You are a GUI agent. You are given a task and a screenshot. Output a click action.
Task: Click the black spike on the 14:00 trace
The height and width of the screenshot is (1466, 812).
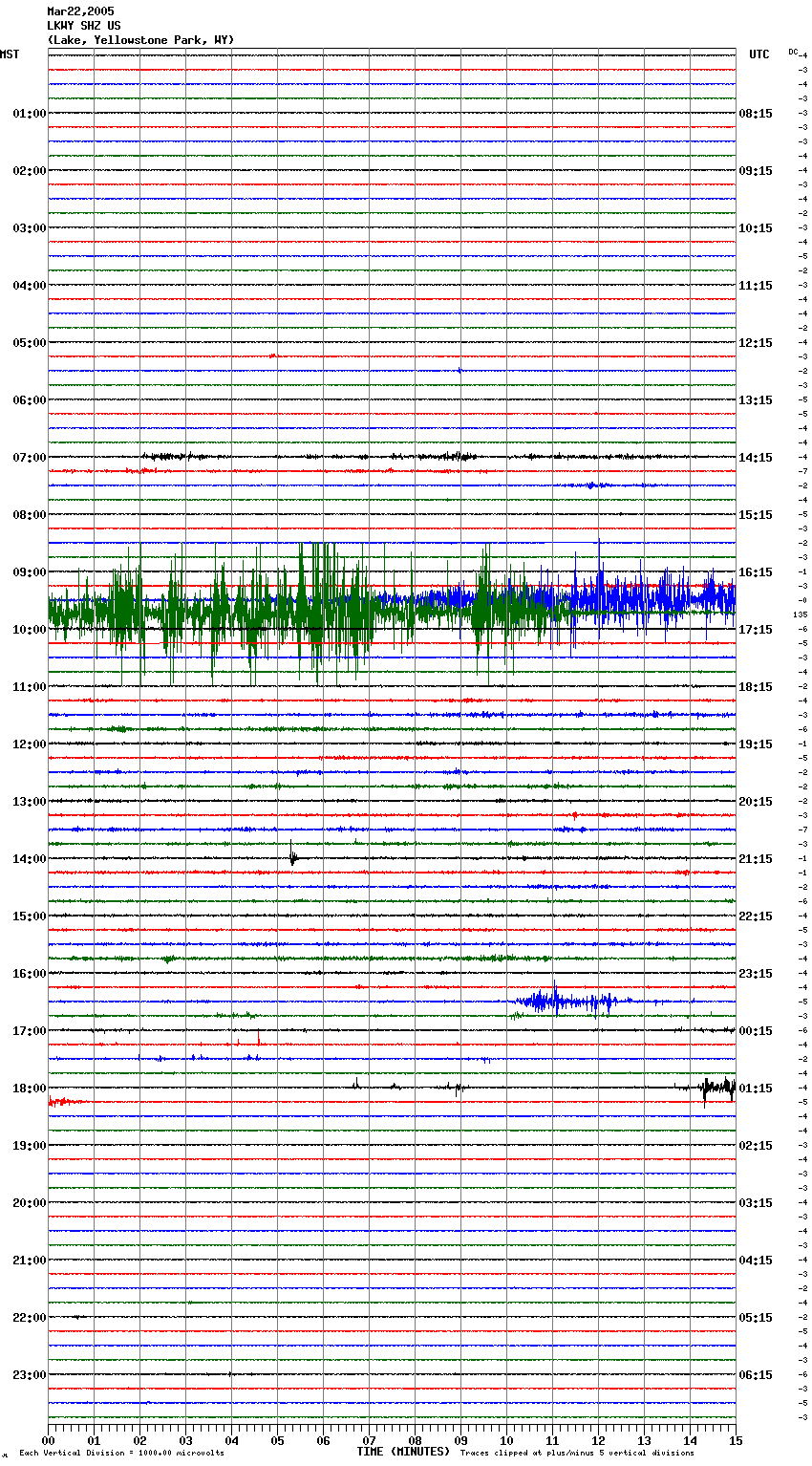[x=292, y=853]
